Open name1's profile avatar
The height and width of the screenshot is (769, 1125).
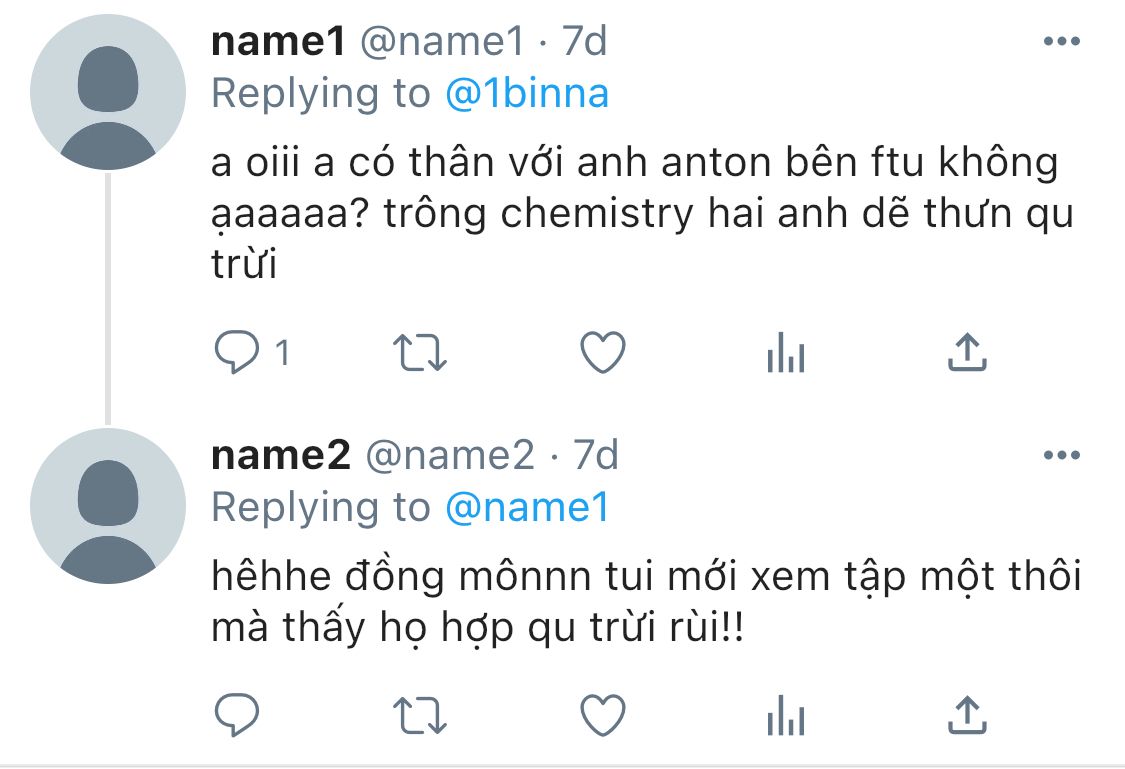(108, 94)
